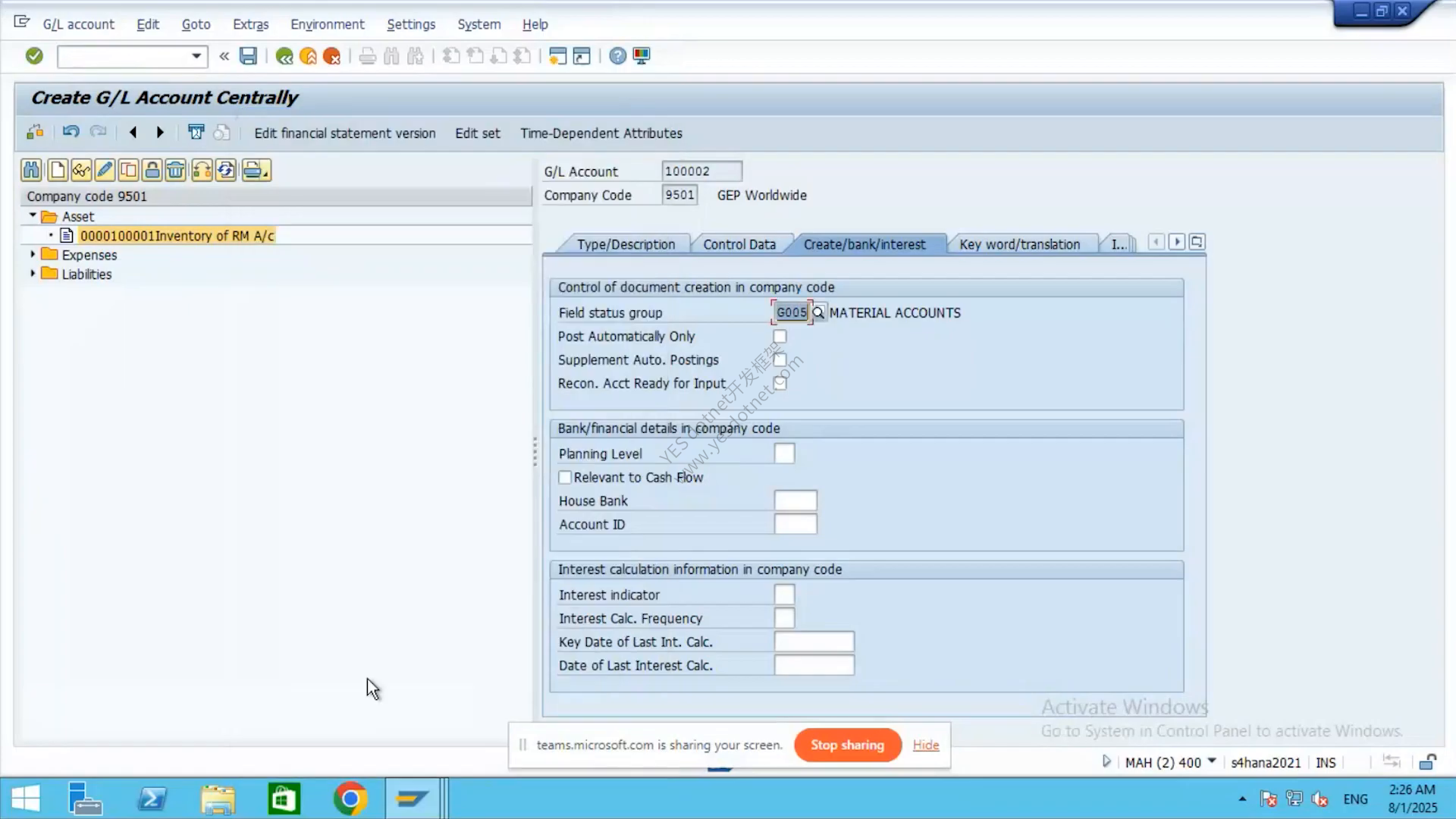Click the Save icon in toolbar

click(x=248, y=56)
